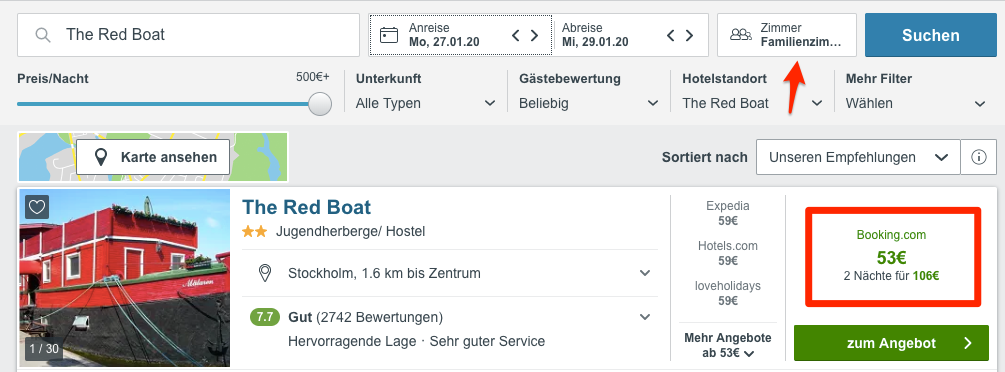Open the Unterkunft Alle Typen dropdown
The width and height of the screenshot is (1005, 372).
[426, 103]
